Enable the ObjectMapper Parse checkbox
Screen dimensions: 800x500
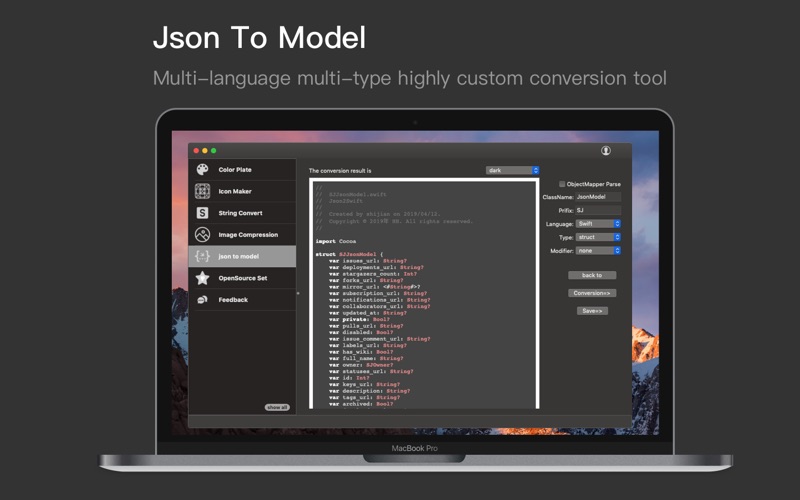(562, 184)
